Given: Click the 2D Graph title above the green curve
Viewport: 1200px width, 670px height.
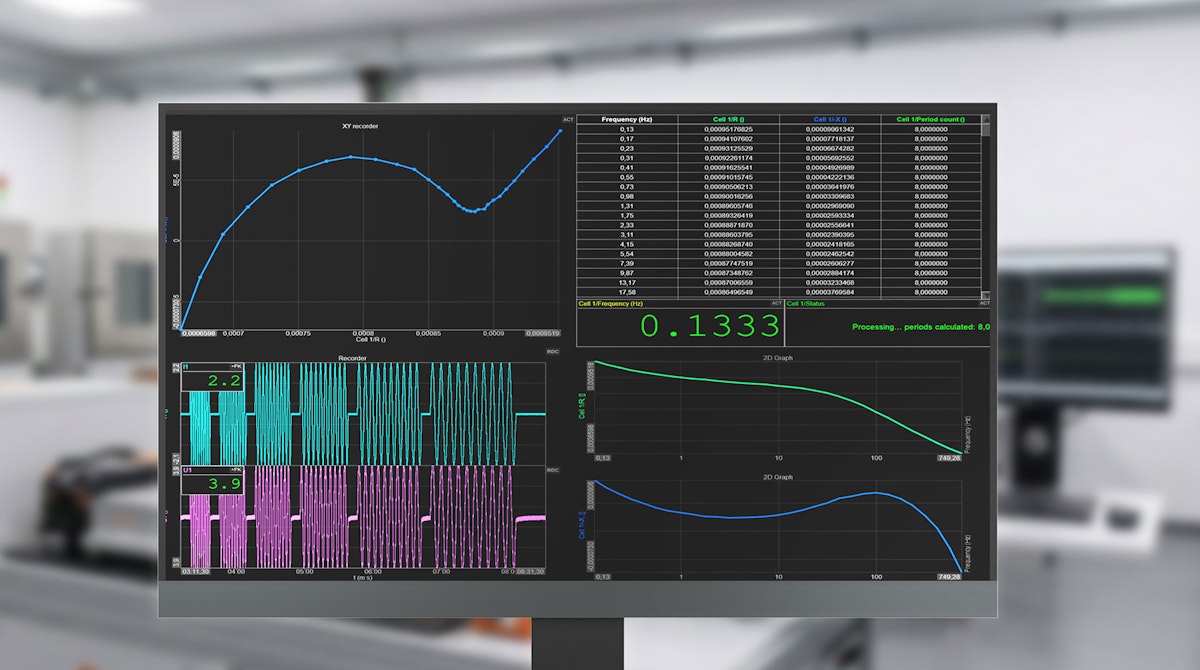Looking at the screenshot, I should [x=778, y=357].
